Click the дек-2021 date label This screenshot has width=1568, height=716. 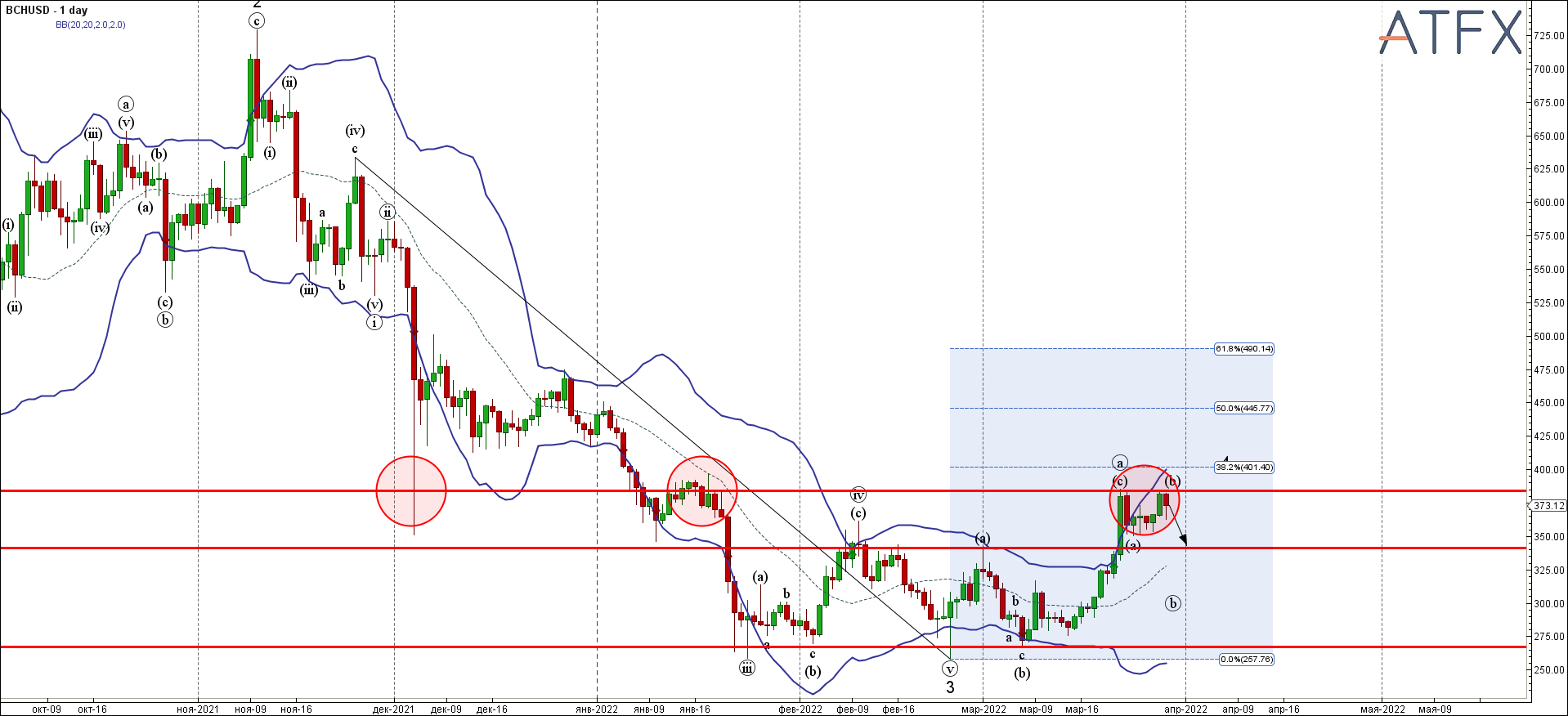(394, 709)
